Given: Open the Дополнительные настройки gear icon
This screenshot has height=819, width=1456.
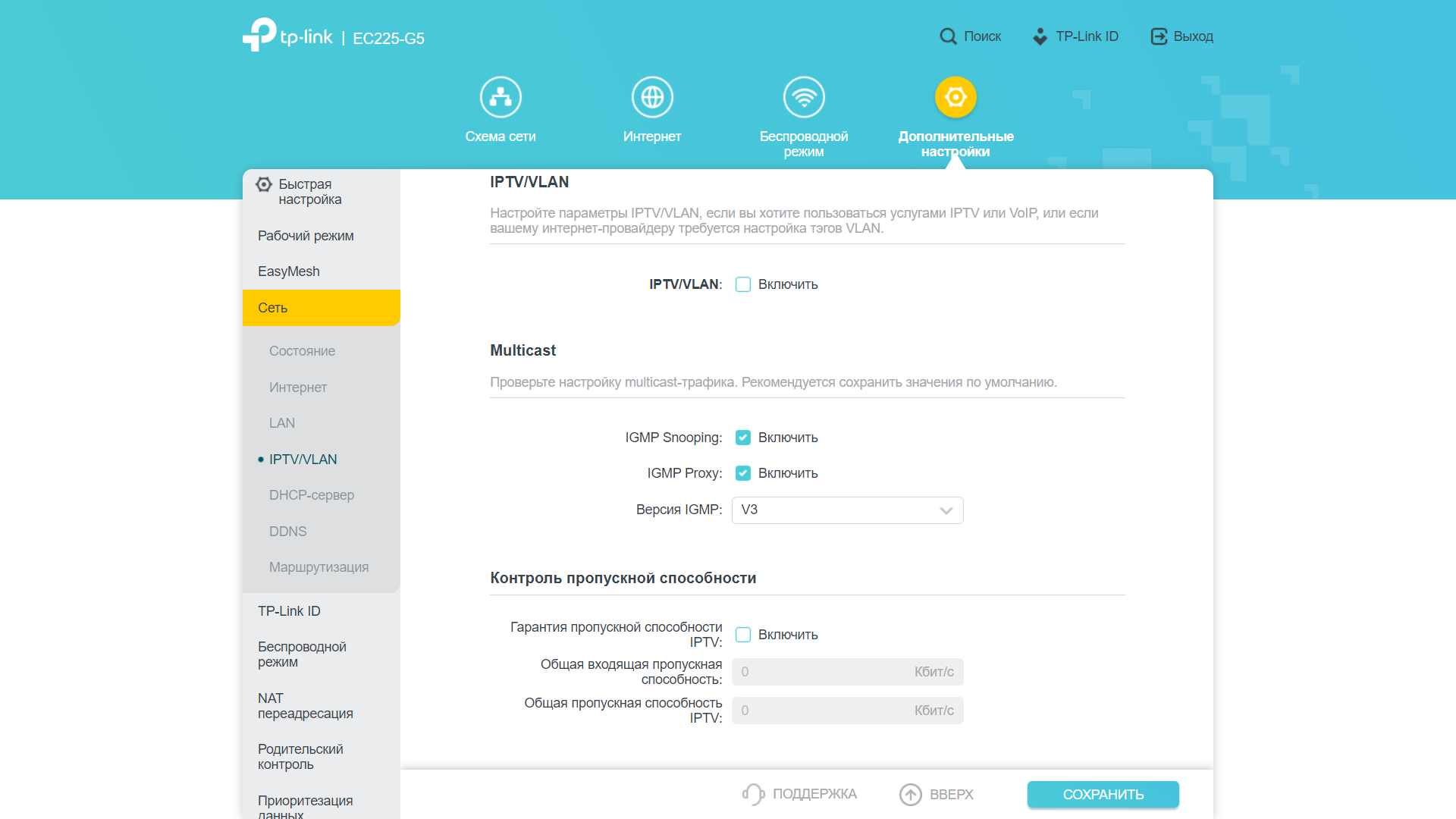Looking at the screenshot, I should [x=955, y=97].
